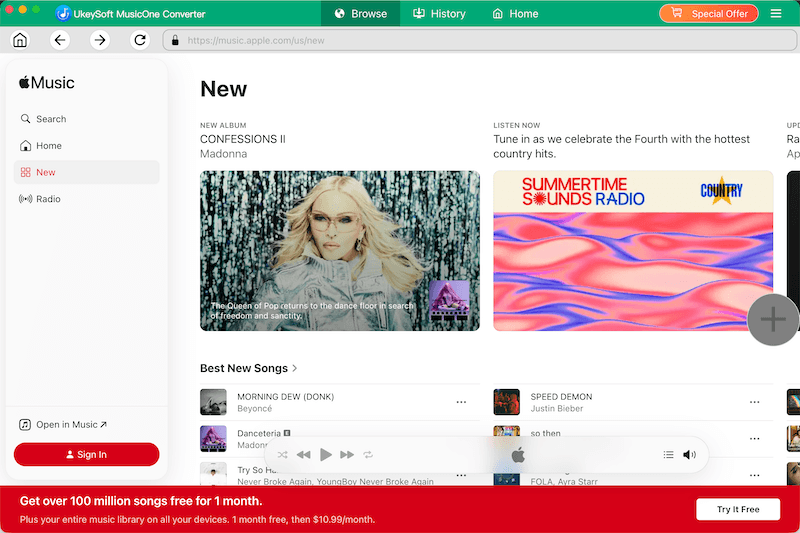Viewport: 800px width, 533px height.
Task: Open more options for Try So Hard song
Action: 461,475
